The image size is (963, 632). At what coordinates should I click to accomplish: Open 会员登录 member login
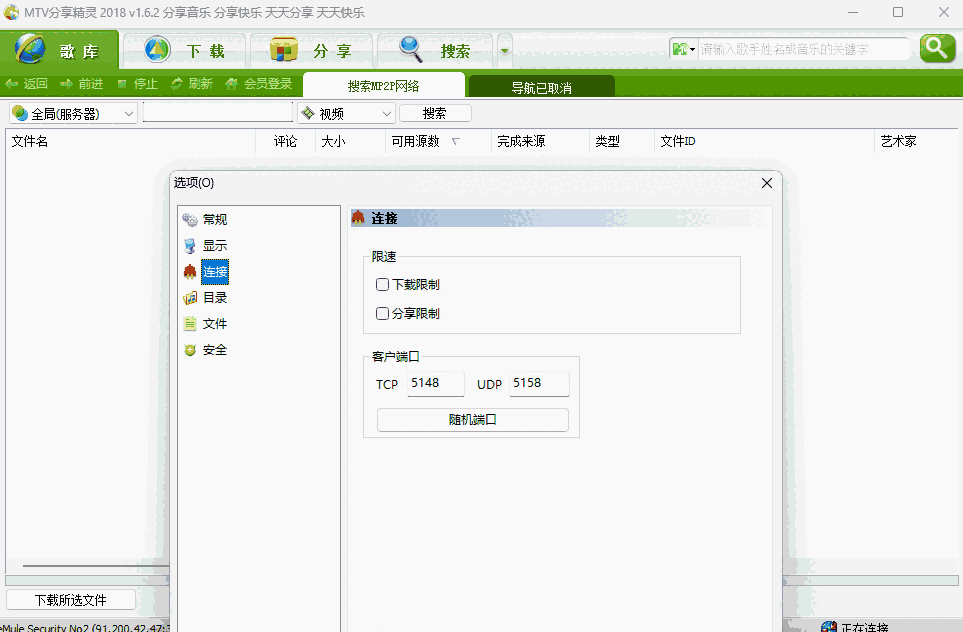click(259, 84)
